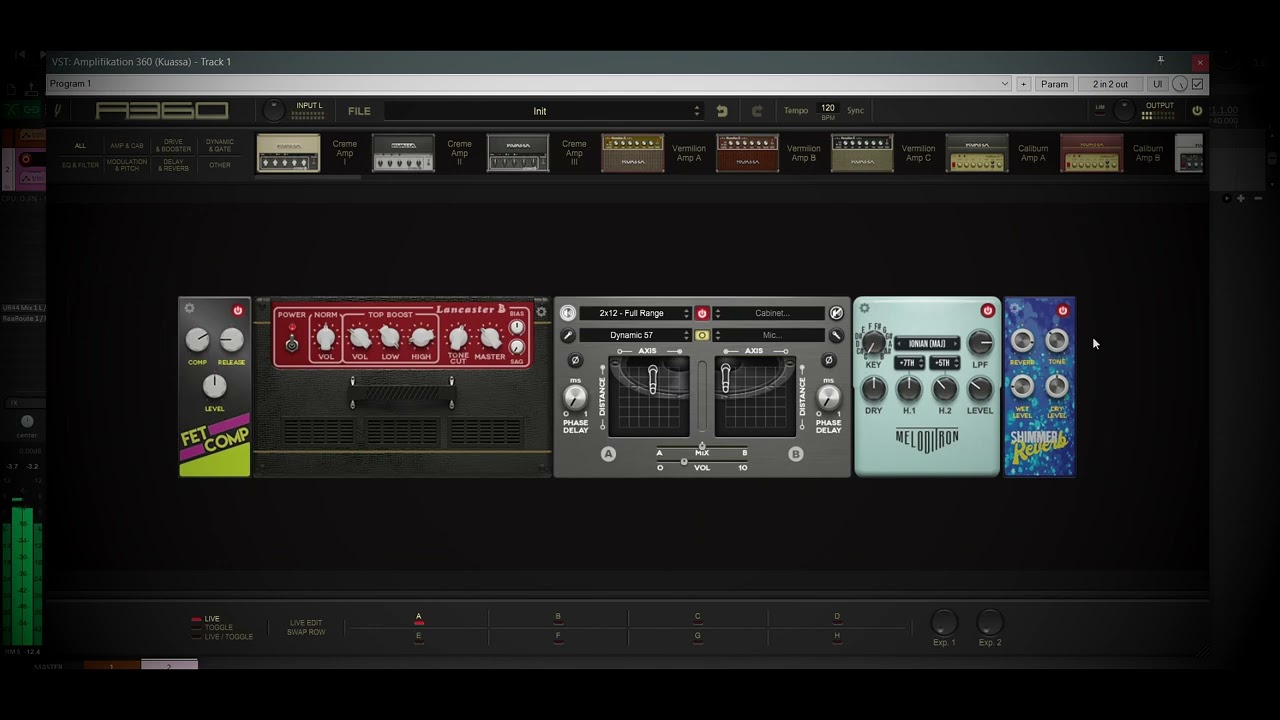Open the Init preset selector
This screenshot has width=1280, height=720.
(545, 111)
